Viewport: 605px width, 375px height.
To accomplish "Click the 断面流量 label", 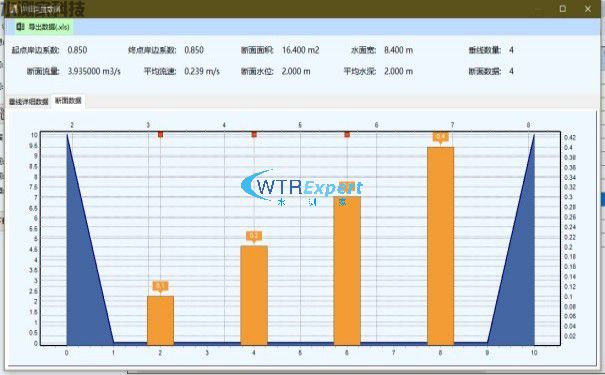I will tap(43, 71).
